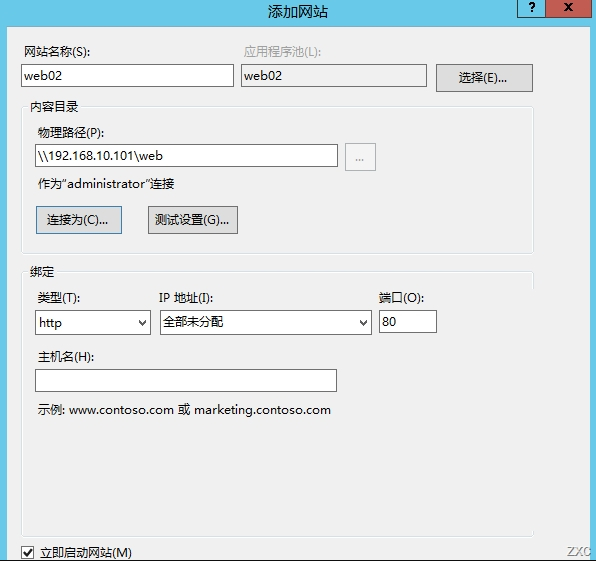The image size is (596, 561).
Task: Click the 类型(T) label
Action: pyautogui.click(x=59, y=298)
